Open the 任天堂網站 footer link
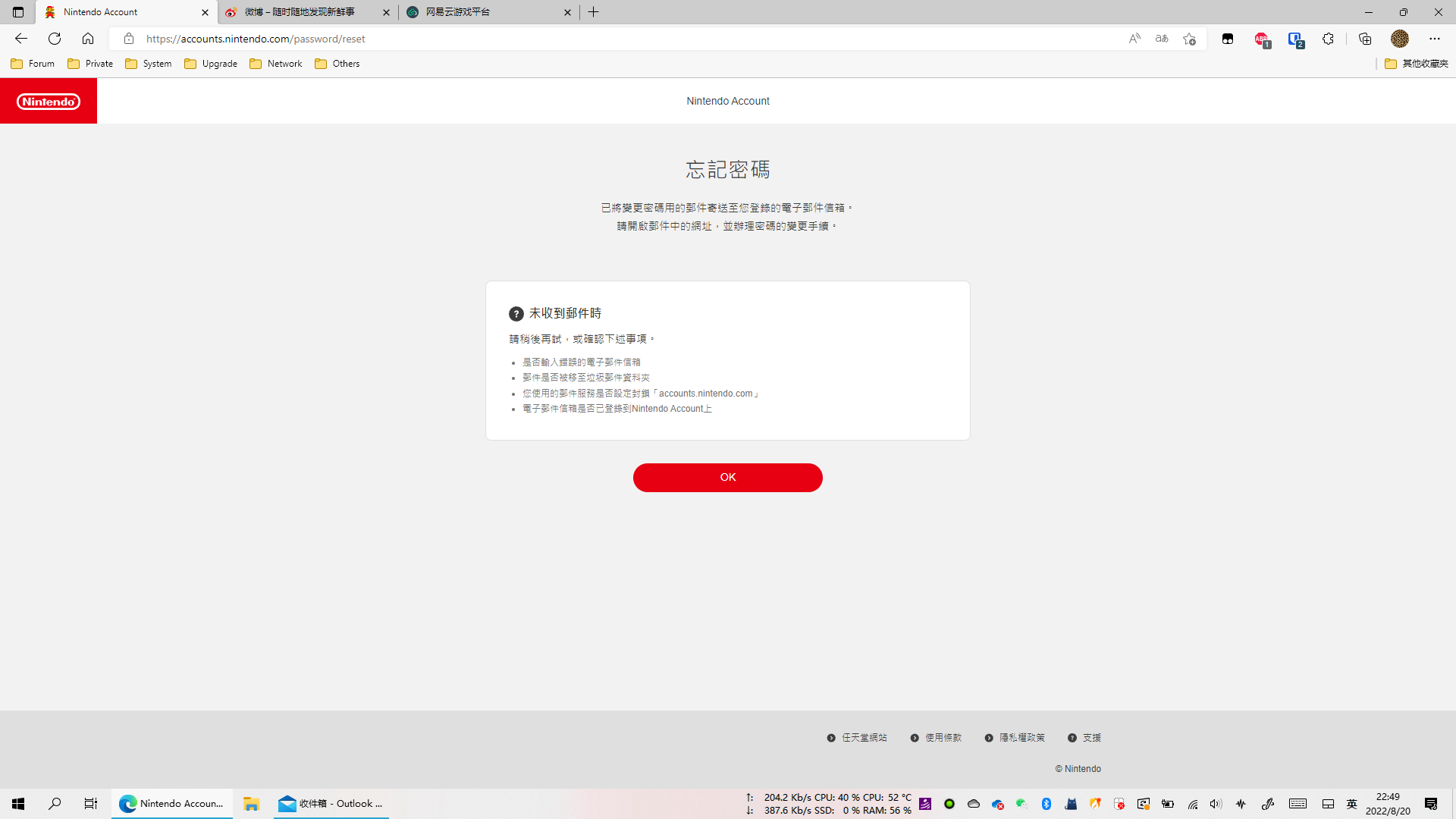 pos(864,738)
